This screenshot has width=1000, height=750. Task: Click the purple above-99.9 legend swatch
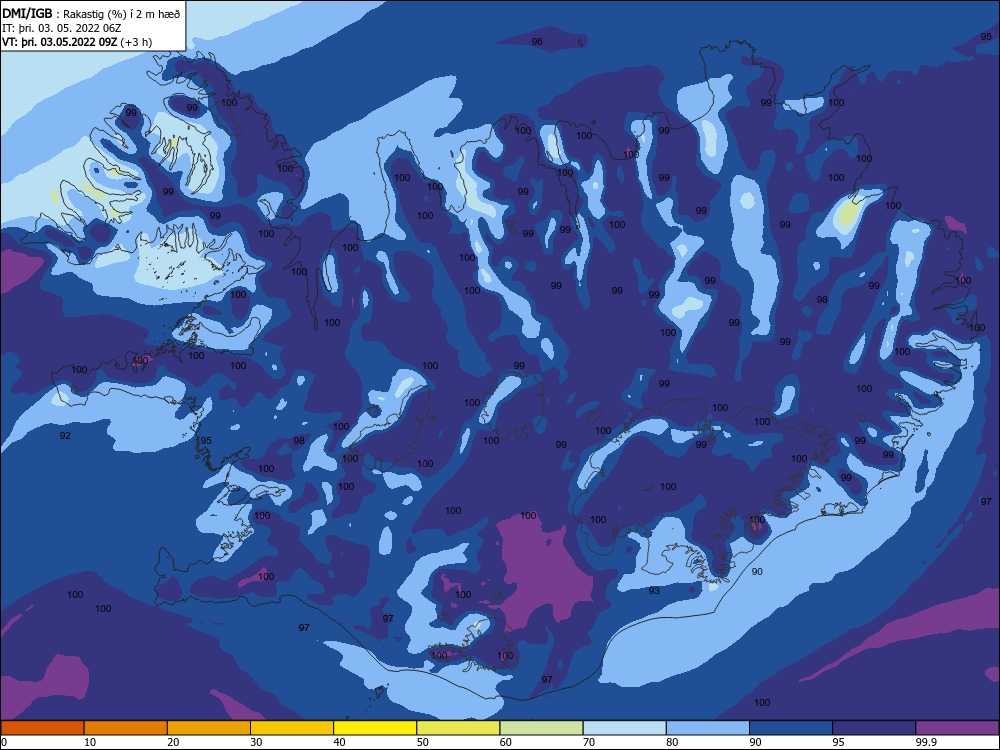click(x=957, y=728)
